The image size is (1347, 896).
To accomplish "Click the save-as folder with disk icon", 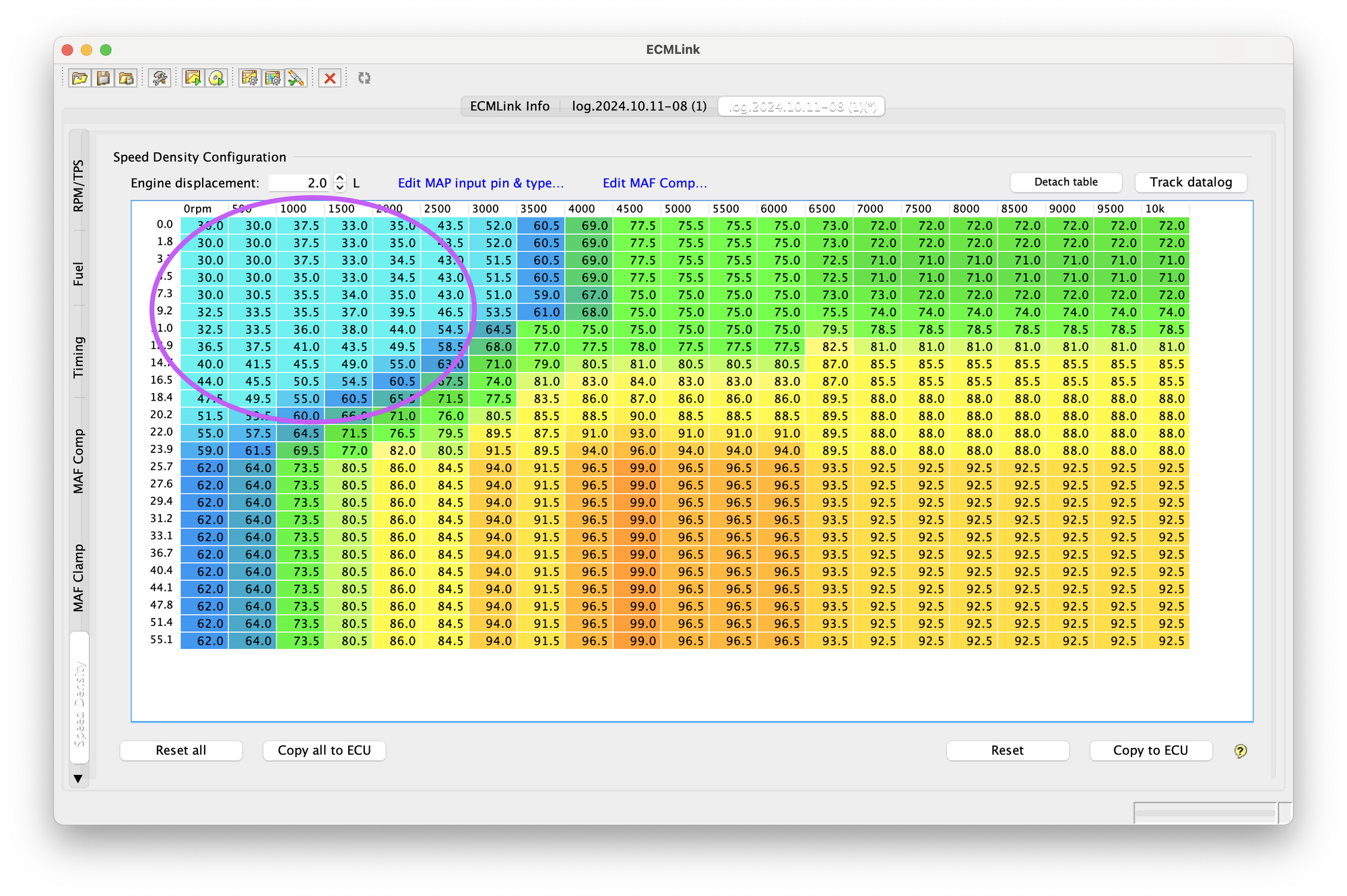I will click(126, 78).
